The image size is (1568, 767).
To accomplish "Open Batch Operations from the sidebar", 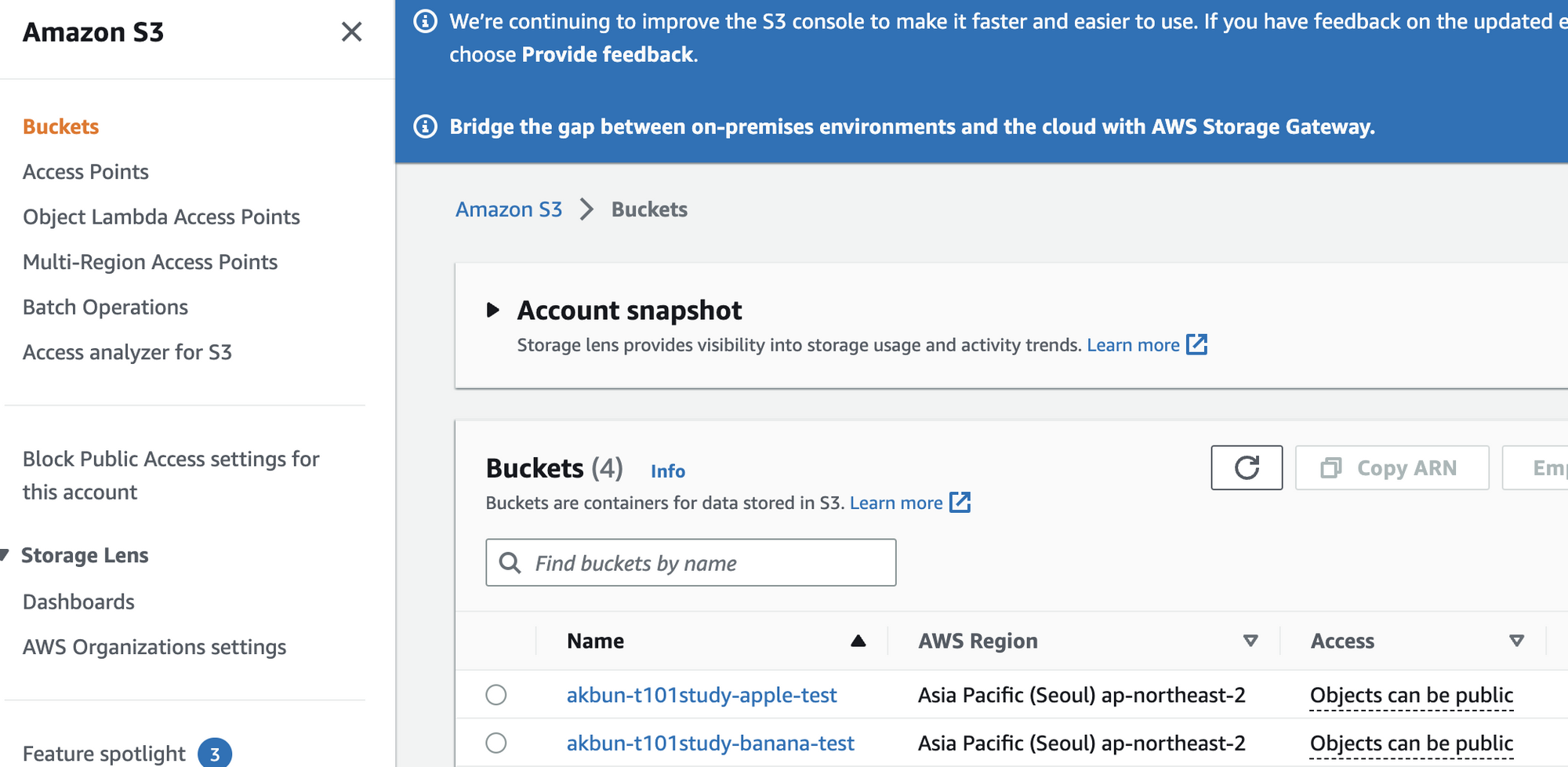I will pos(105,307).
